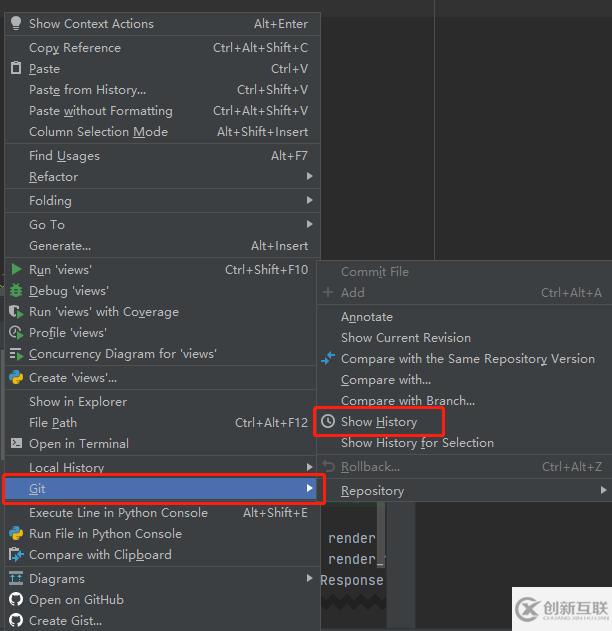Screen dimensions: 612x631
Task: Select Run File in Python Console
Action: [162, 534]
